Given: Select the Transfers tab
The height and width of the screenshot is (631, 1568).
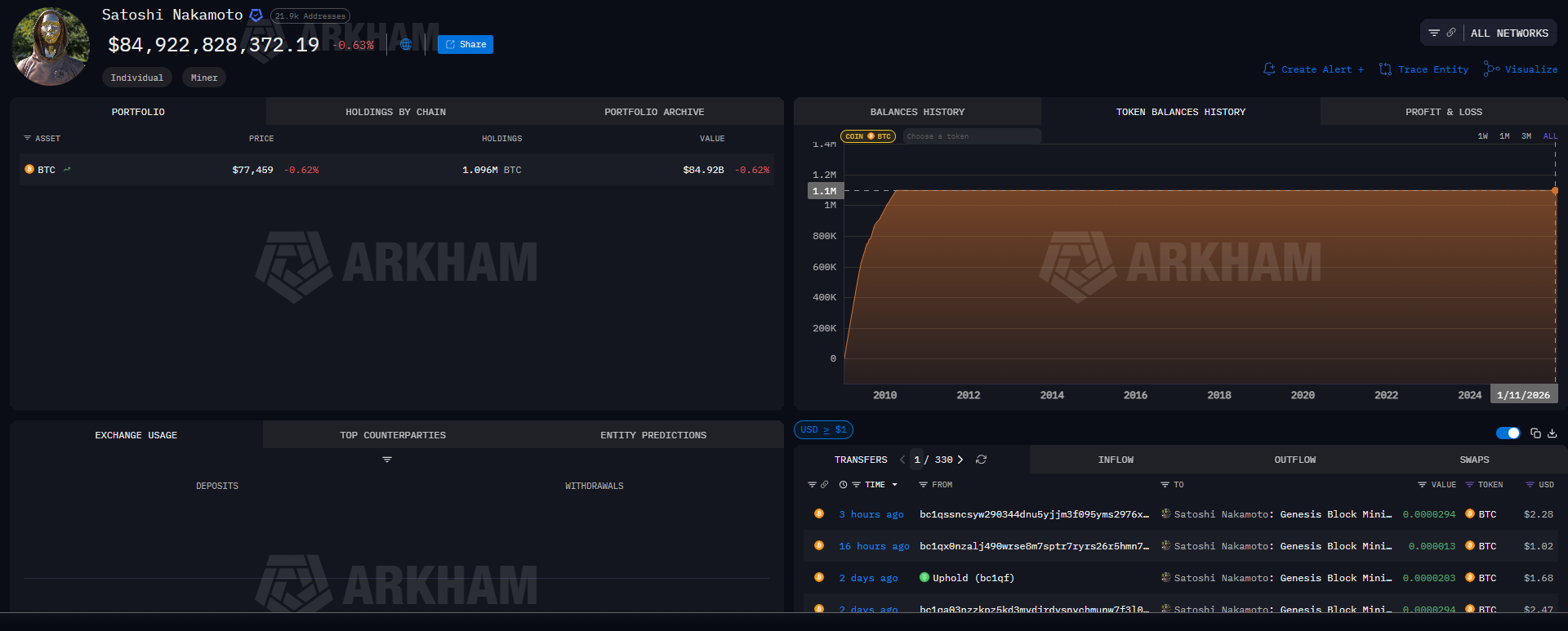Looking at the screenshot, I should [861, 460].
